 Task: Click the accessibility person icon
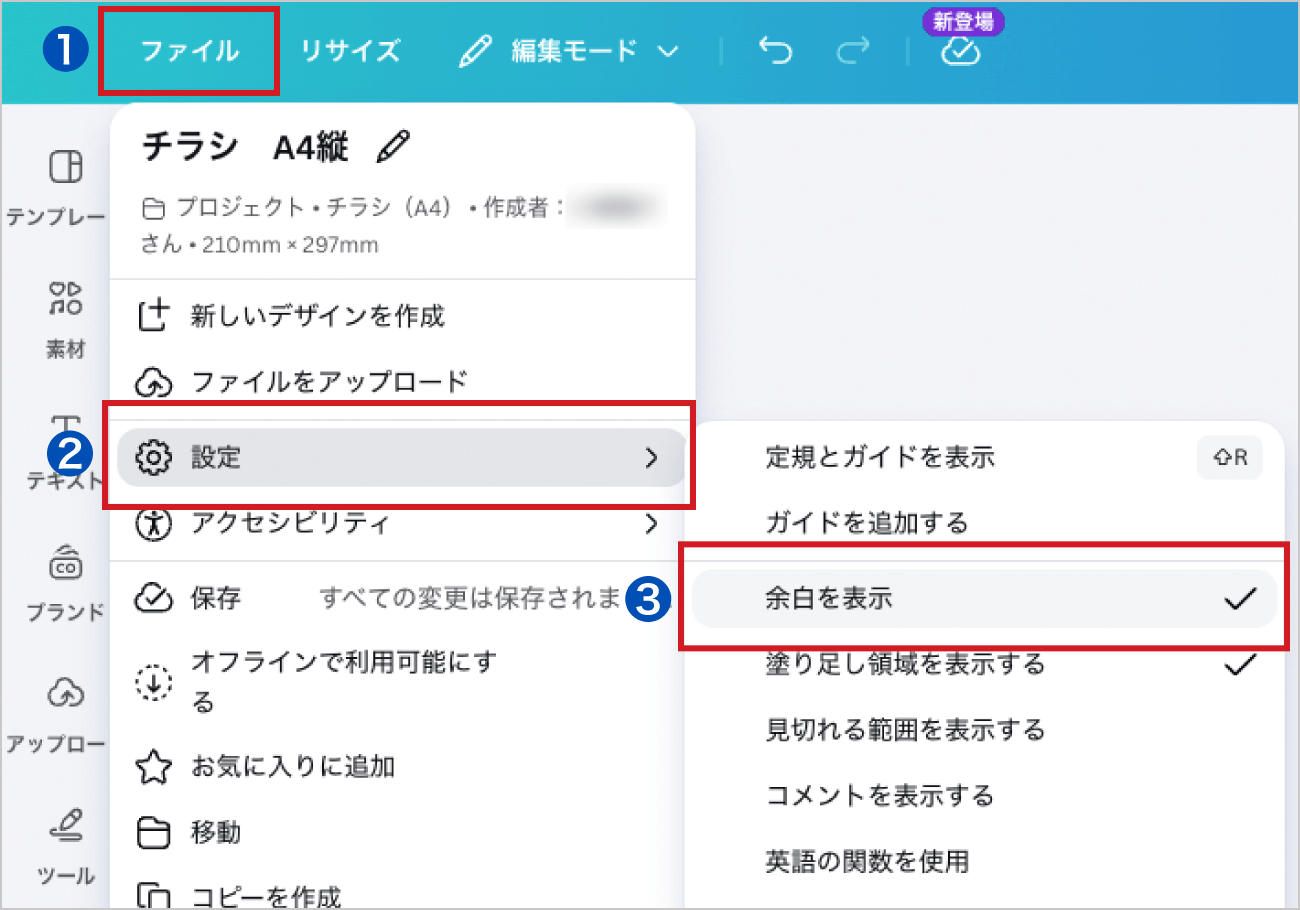click(x=154, y=523)
